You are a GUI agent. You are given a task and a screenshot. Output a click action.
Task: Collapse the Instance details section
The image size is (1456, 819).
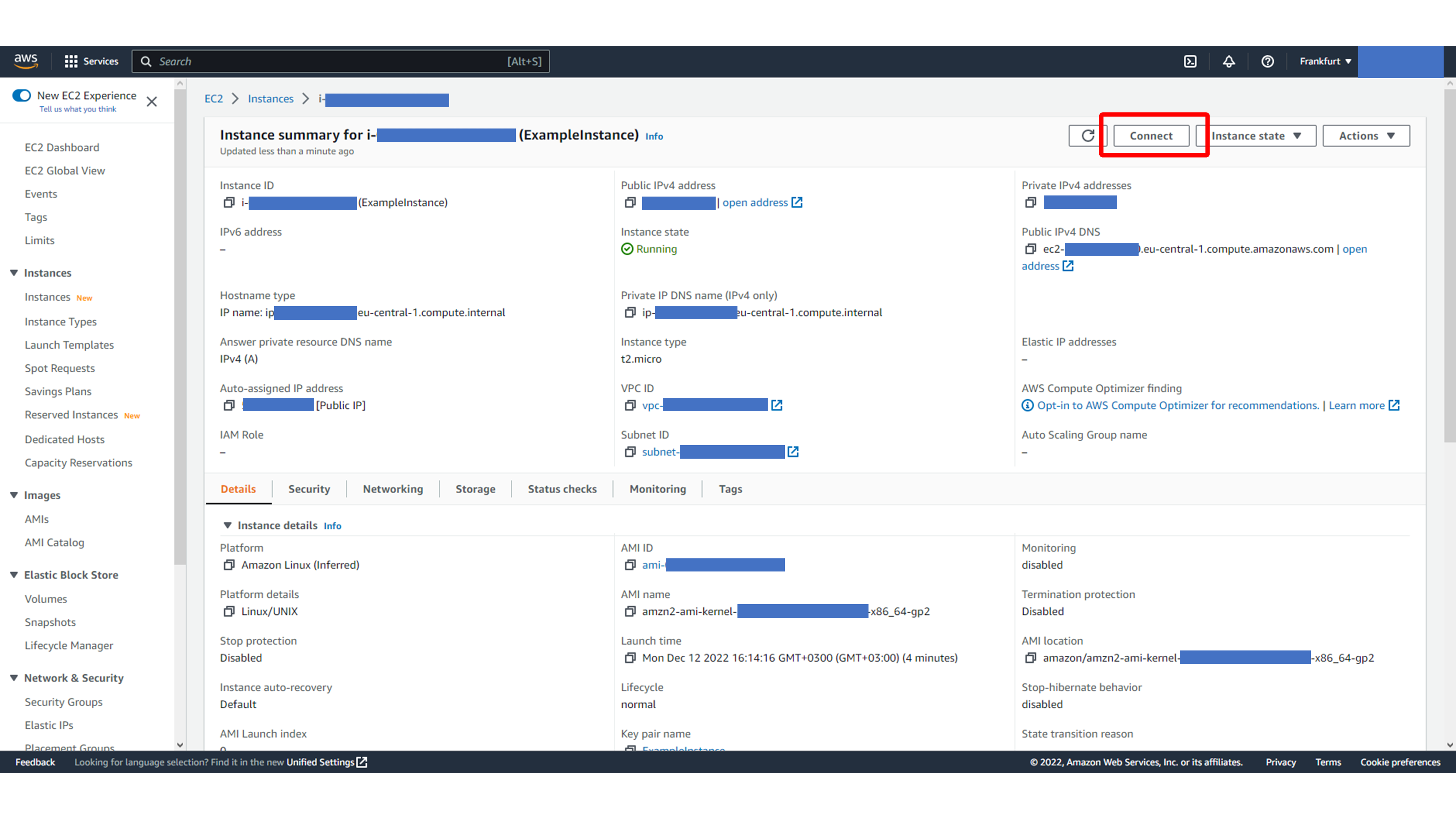coord(228,525)
